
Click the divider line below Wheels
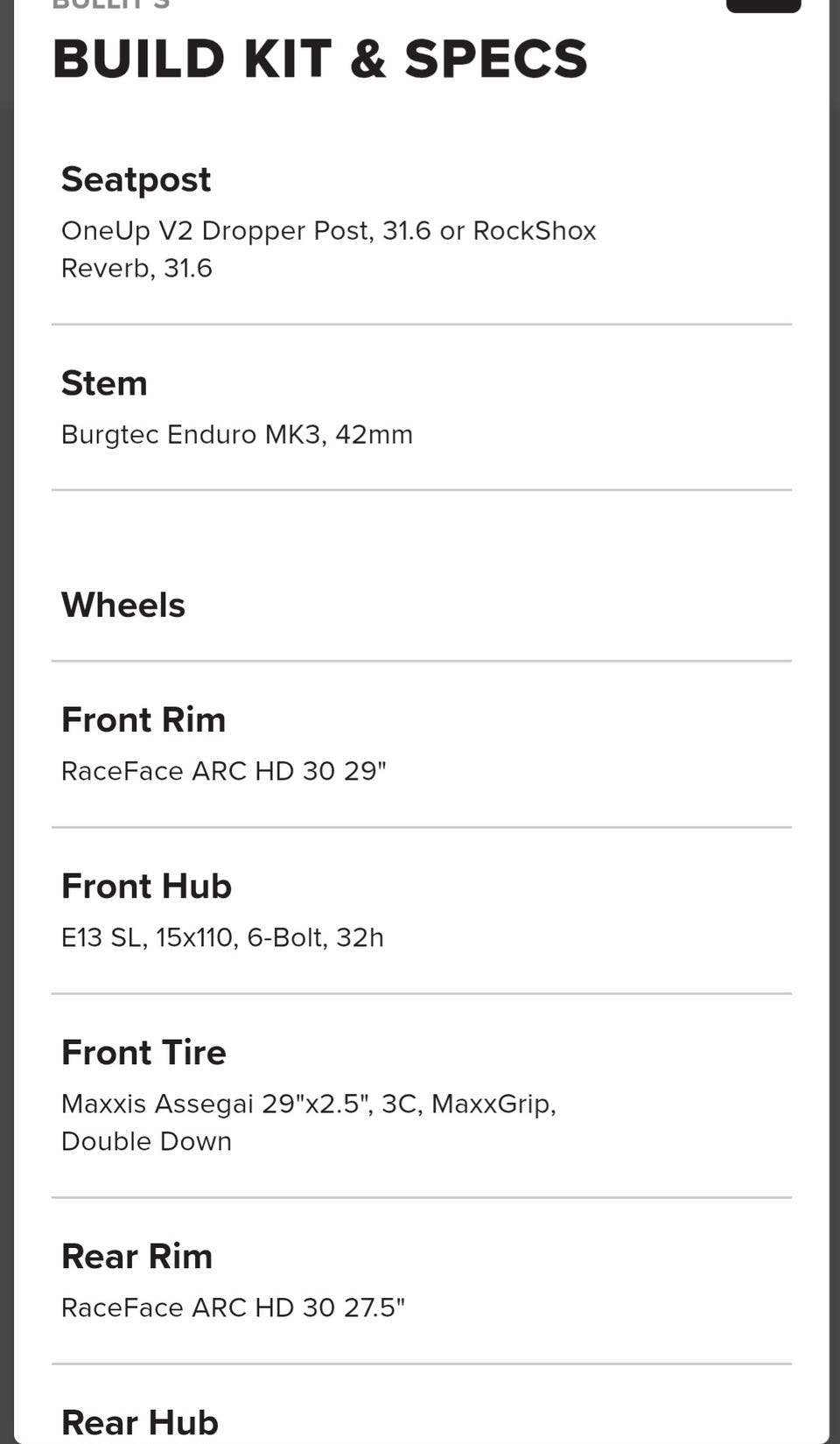pyautogui.click(x=421, y=661)
